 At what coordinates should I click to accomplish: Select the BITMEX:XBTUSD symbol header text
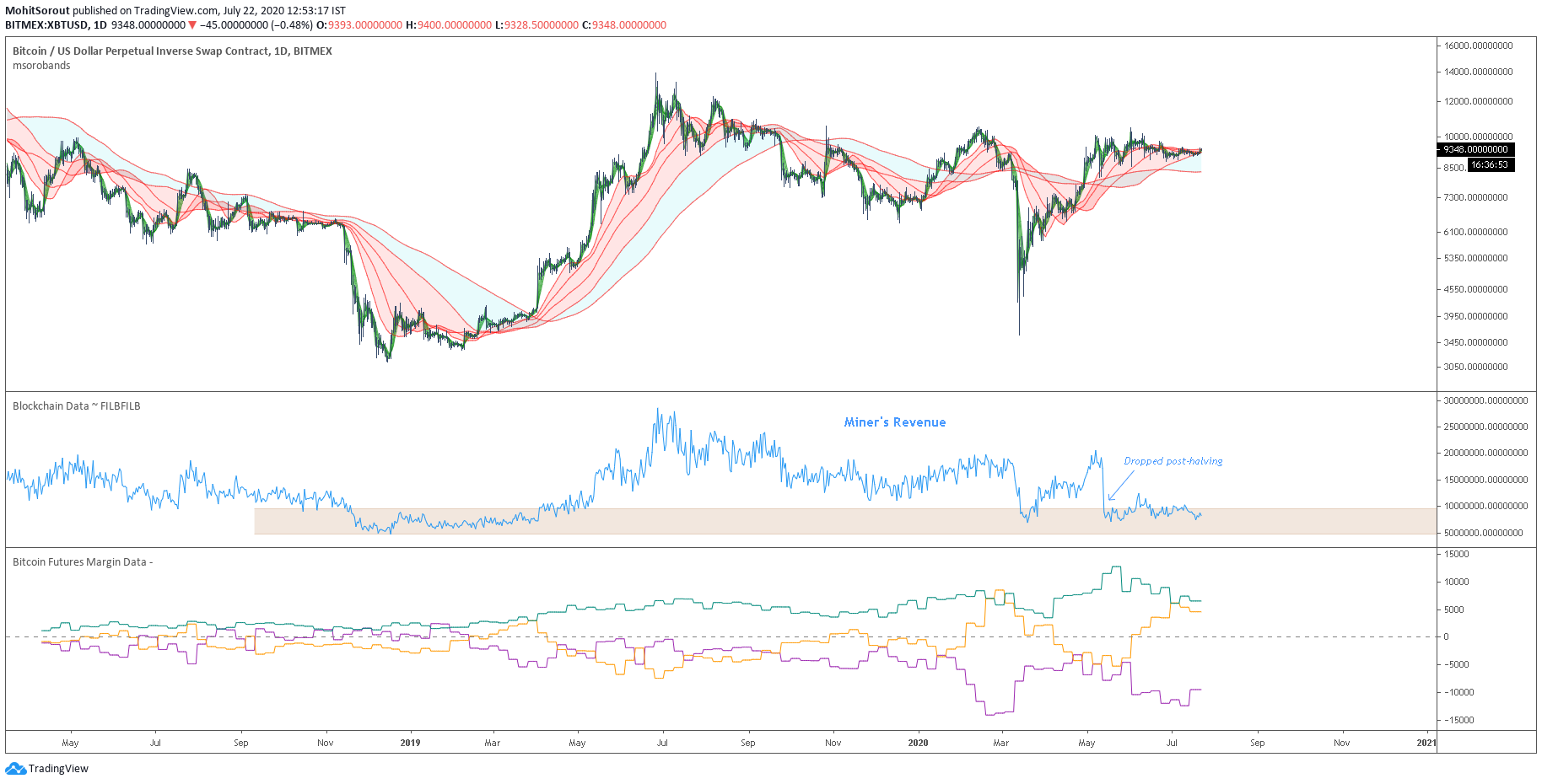pos(47,25)
